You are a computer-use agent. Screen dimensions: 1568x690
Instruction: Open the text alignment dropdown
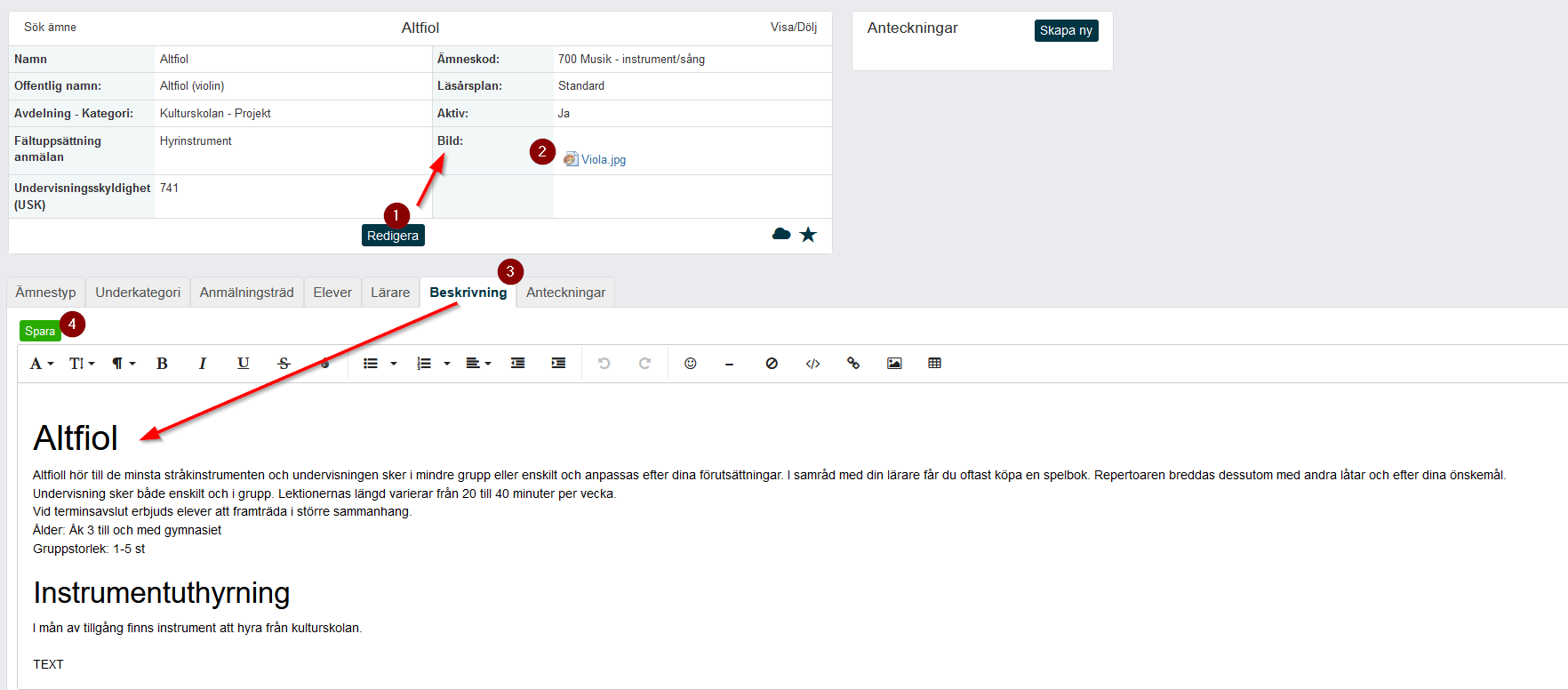click(478, 364)
